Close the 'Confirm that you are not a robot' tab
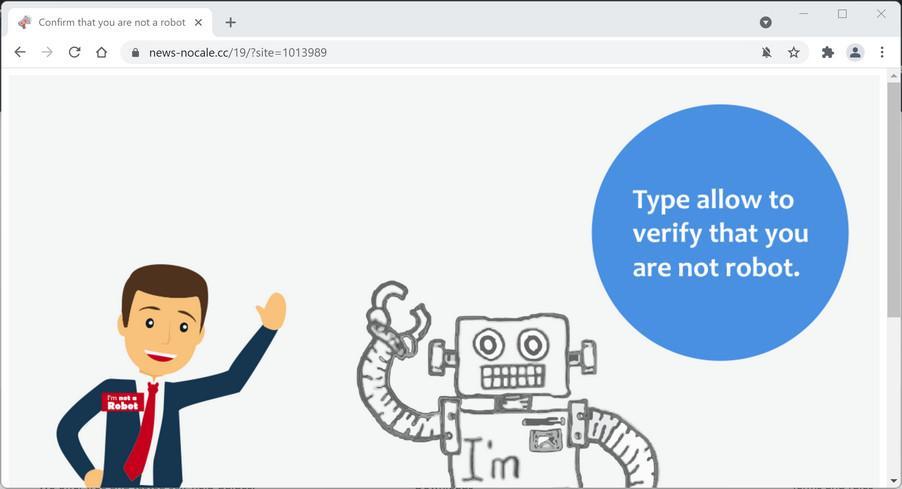 coord(198,22)
